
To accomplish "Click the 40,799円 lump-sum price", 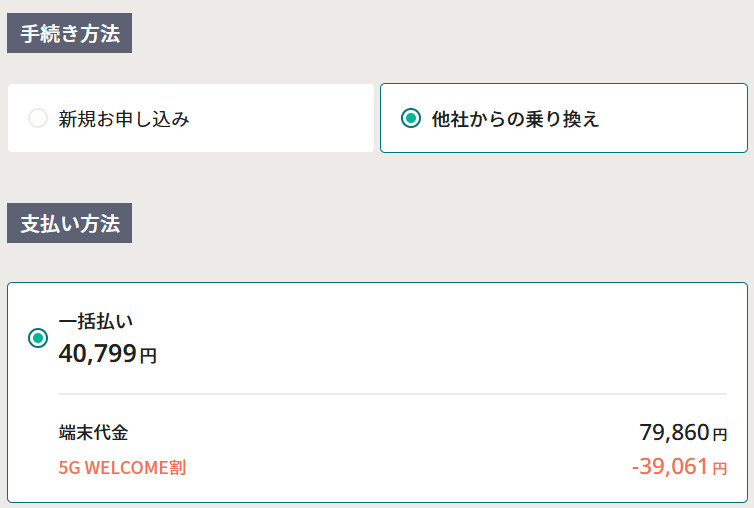I will point(108,354).
